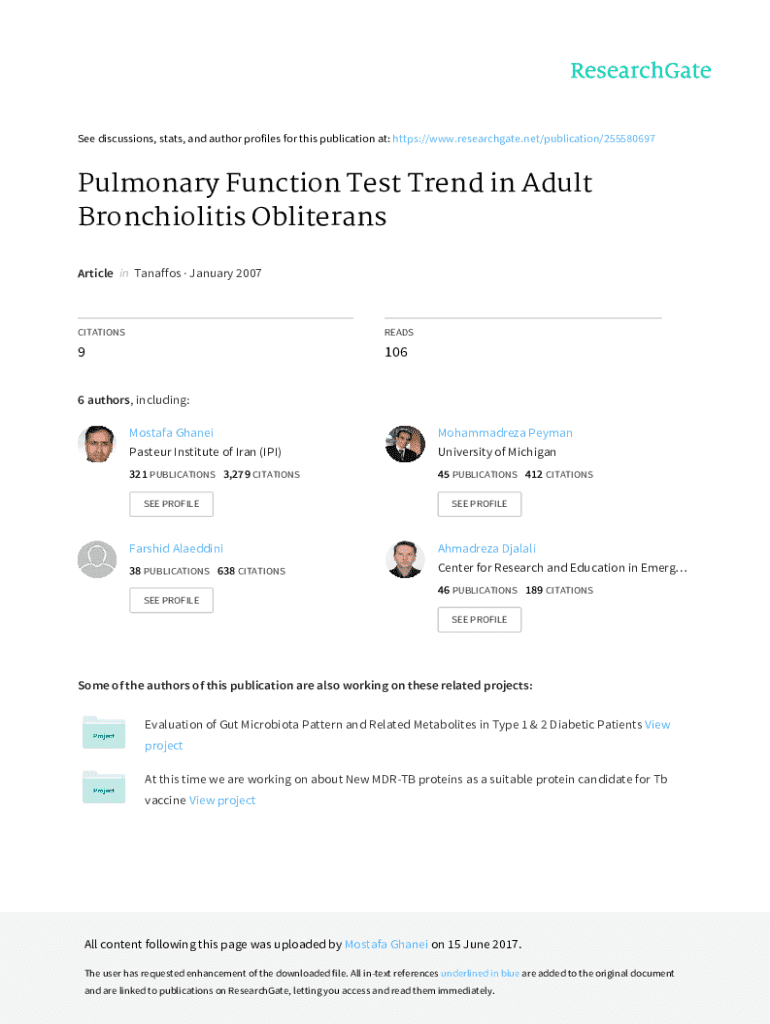Viewport: 770px width, 1024px height.
Task: Click Farshid Alaeddini's placeholder avatar icon
Action: 97,560
